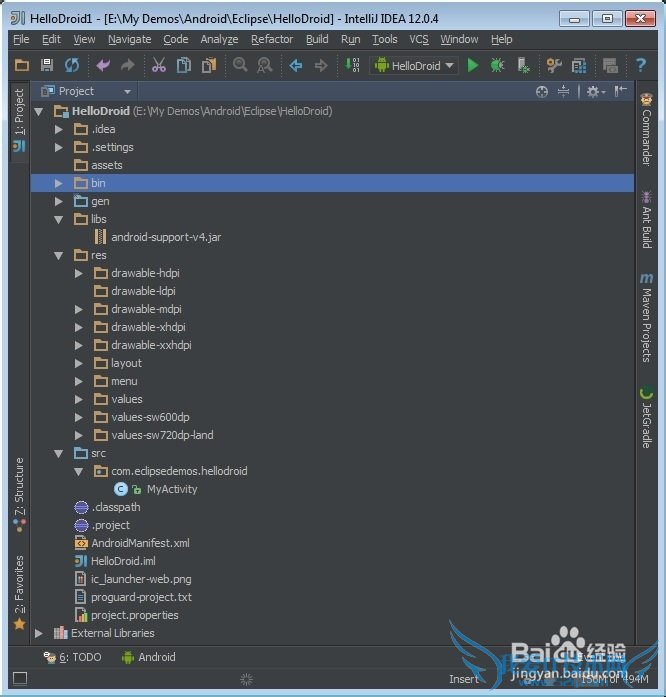Click the Find magnifier icon
666x697 pixels.
click(x=240, y=65)
